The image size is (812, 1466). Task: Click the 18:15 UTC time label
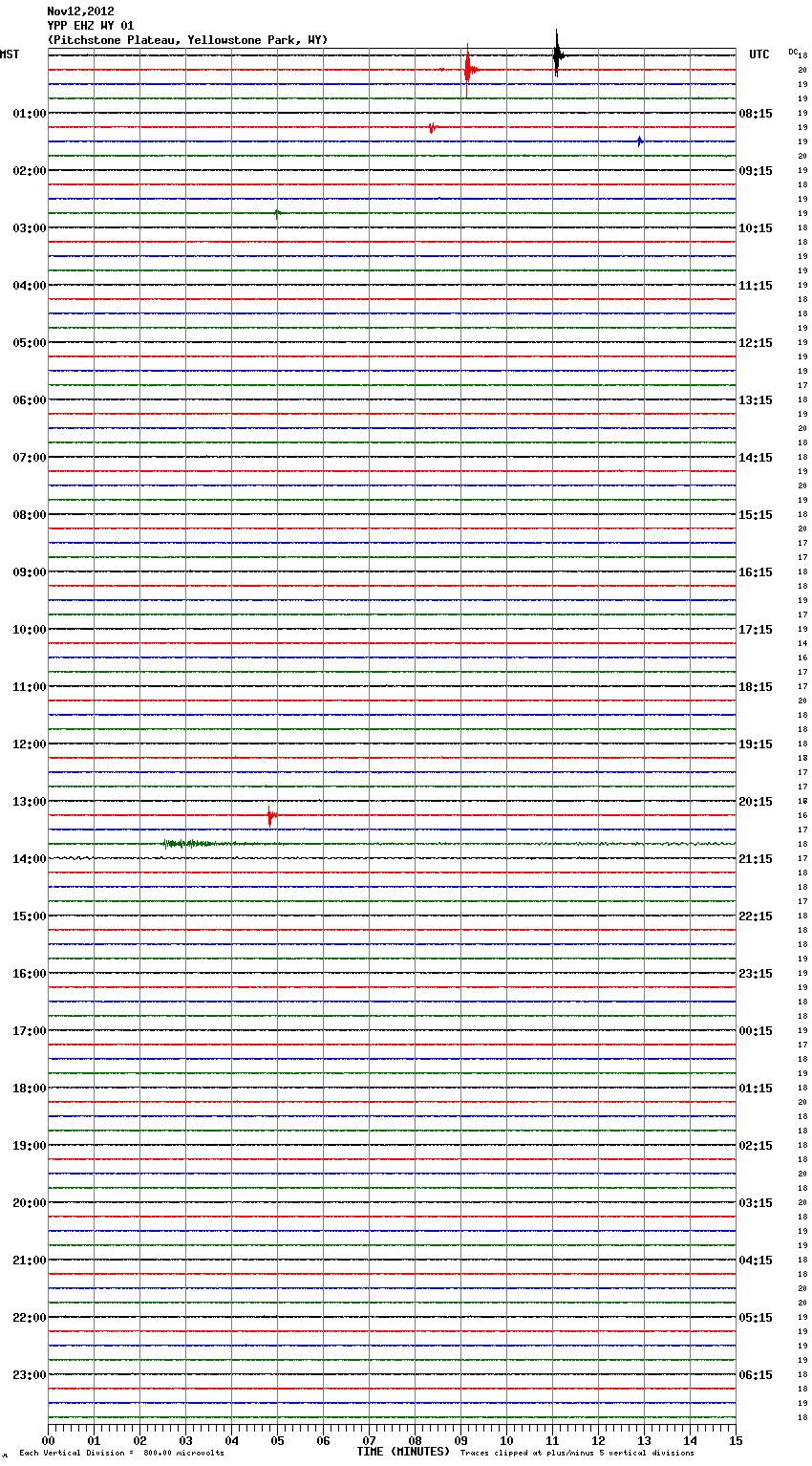[x=756, y=687]
